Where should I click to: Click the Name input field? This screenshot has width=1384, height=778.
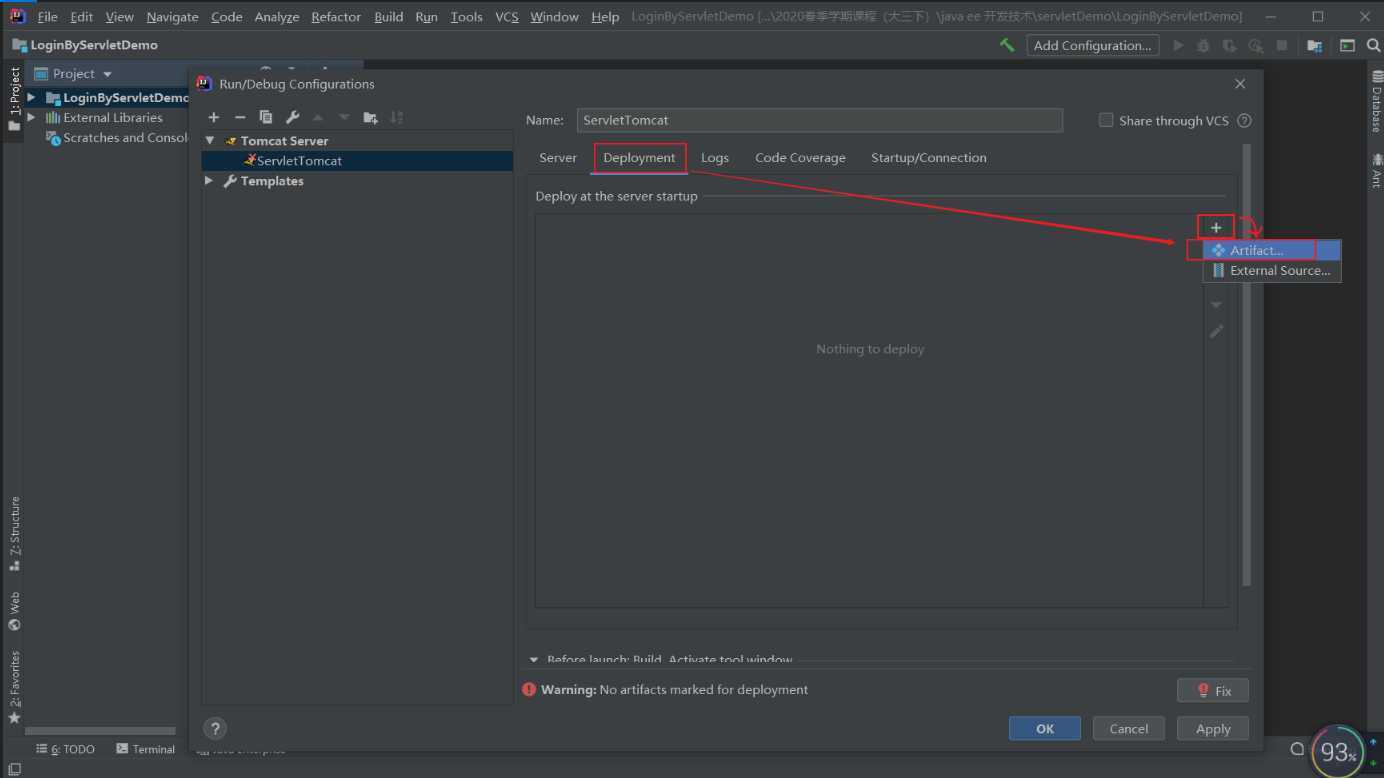point(820,120)
